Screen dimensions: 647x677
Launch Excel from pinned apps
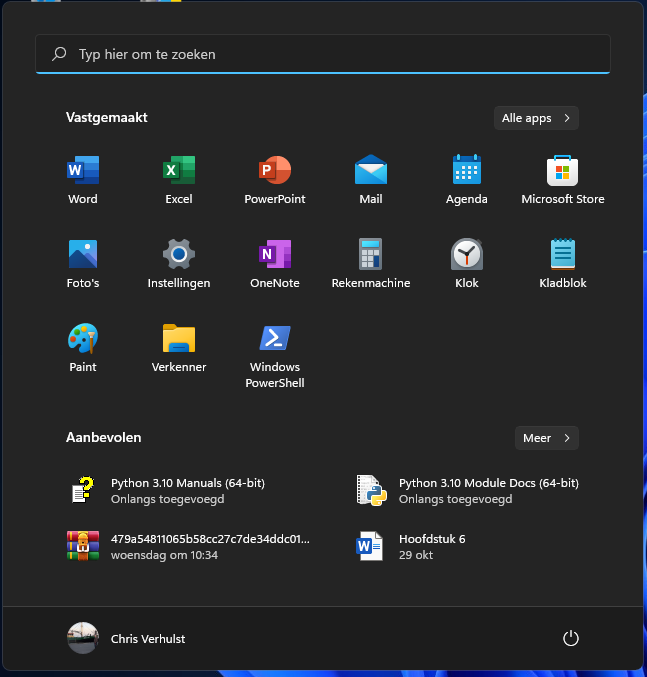pos(179,170)
